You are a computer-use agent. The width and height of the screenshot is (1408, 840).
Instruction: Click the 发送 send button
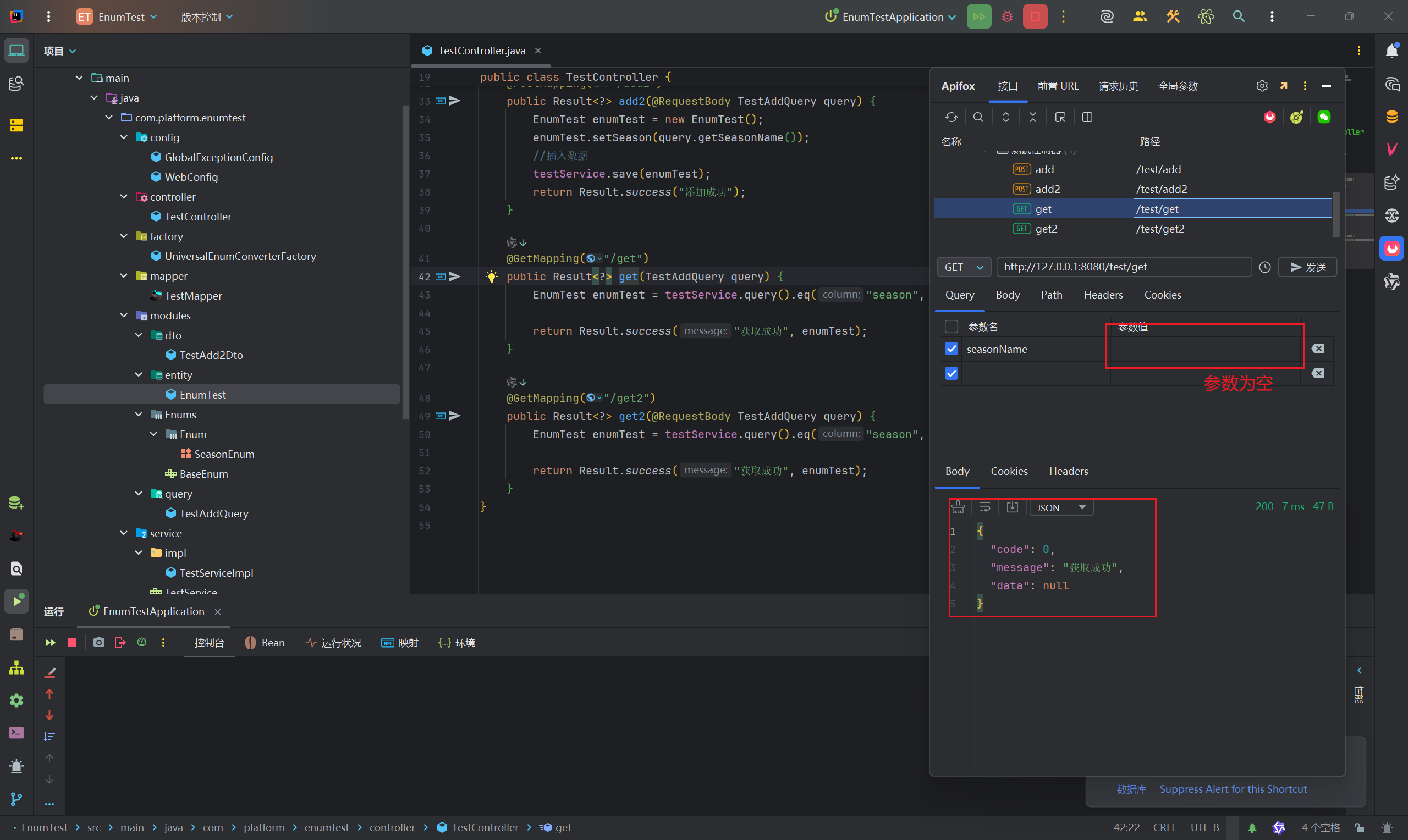click(1307, 267)
